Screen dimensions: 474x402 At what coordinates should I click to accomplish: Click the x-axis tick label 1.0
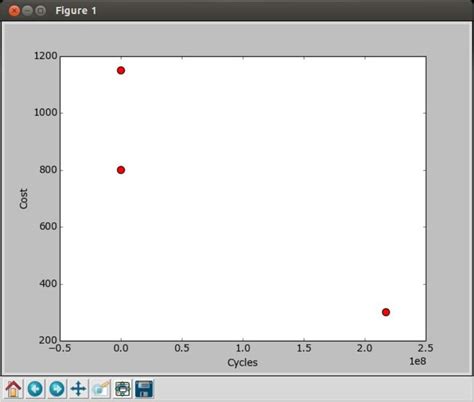click(243, 348)
